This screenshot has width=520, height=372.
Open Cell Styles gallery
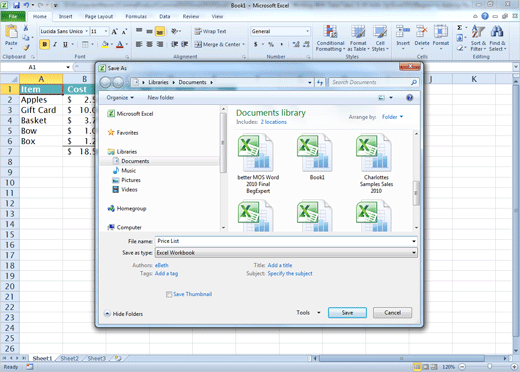click(380, 38)
